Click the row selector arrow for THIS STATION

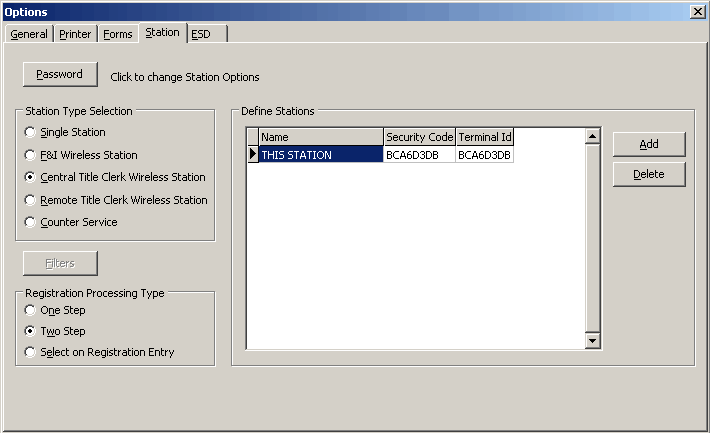coord(253,154)
